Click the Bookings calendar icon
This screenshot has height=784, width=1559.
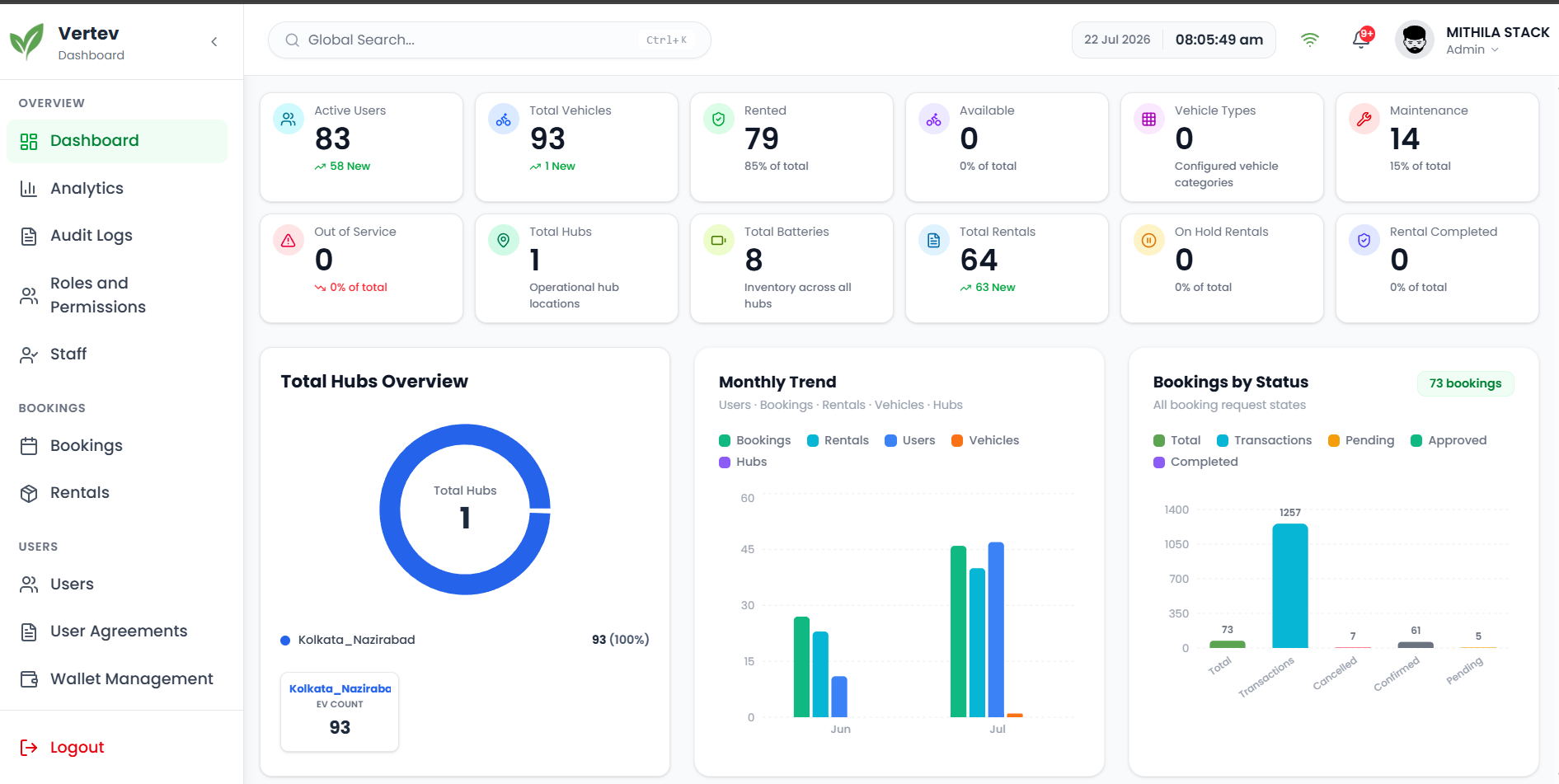coord(29,446)
